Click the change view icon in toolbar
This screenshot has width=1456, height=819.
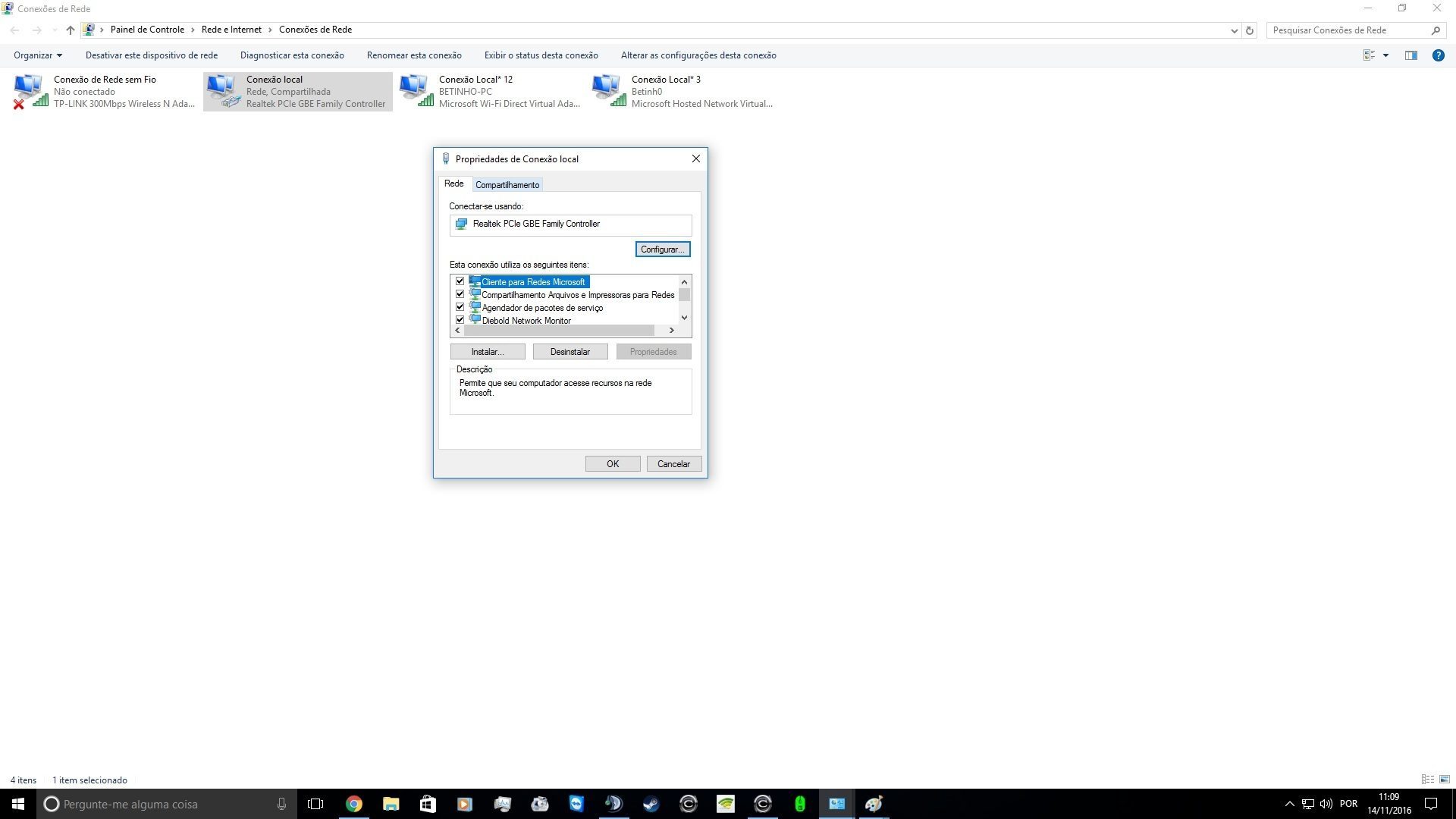(x=1370, y=55)
